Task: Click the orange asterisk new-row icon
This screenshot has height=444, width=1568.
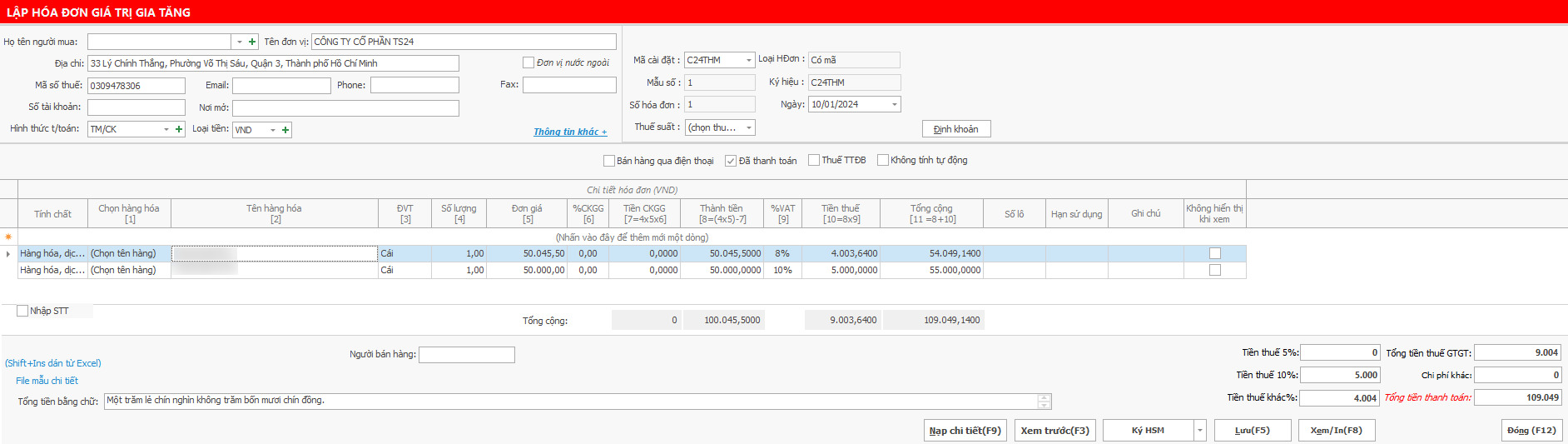Action: pos(8,237)
